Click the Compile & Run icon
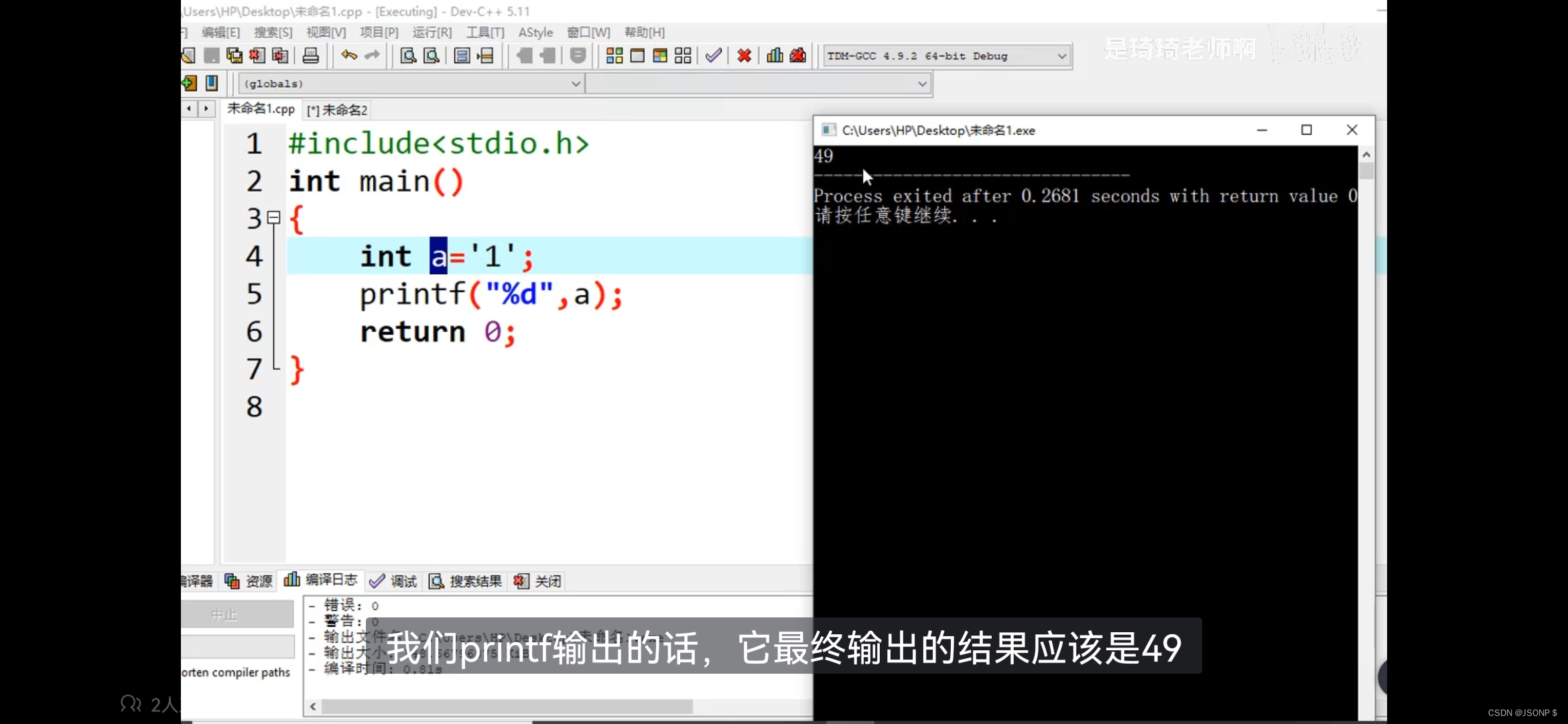This screenshot has width=1568, height=724. click(x=660, y=56)
